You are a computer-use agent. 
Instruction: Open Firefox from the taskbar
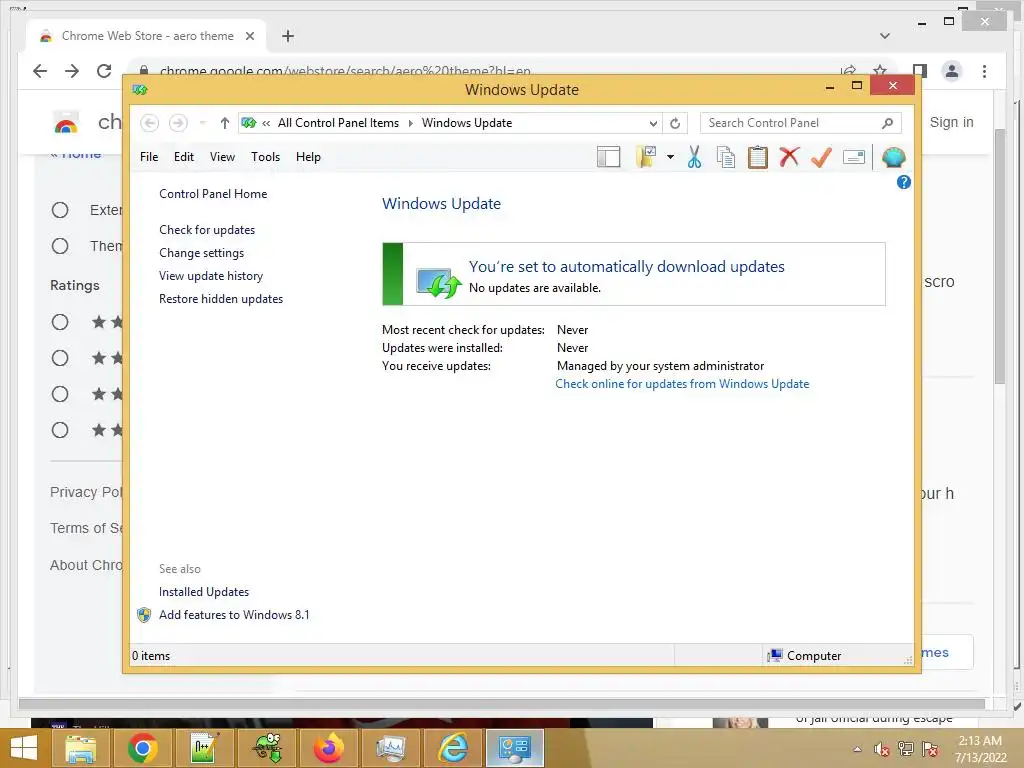pos(328,748)
